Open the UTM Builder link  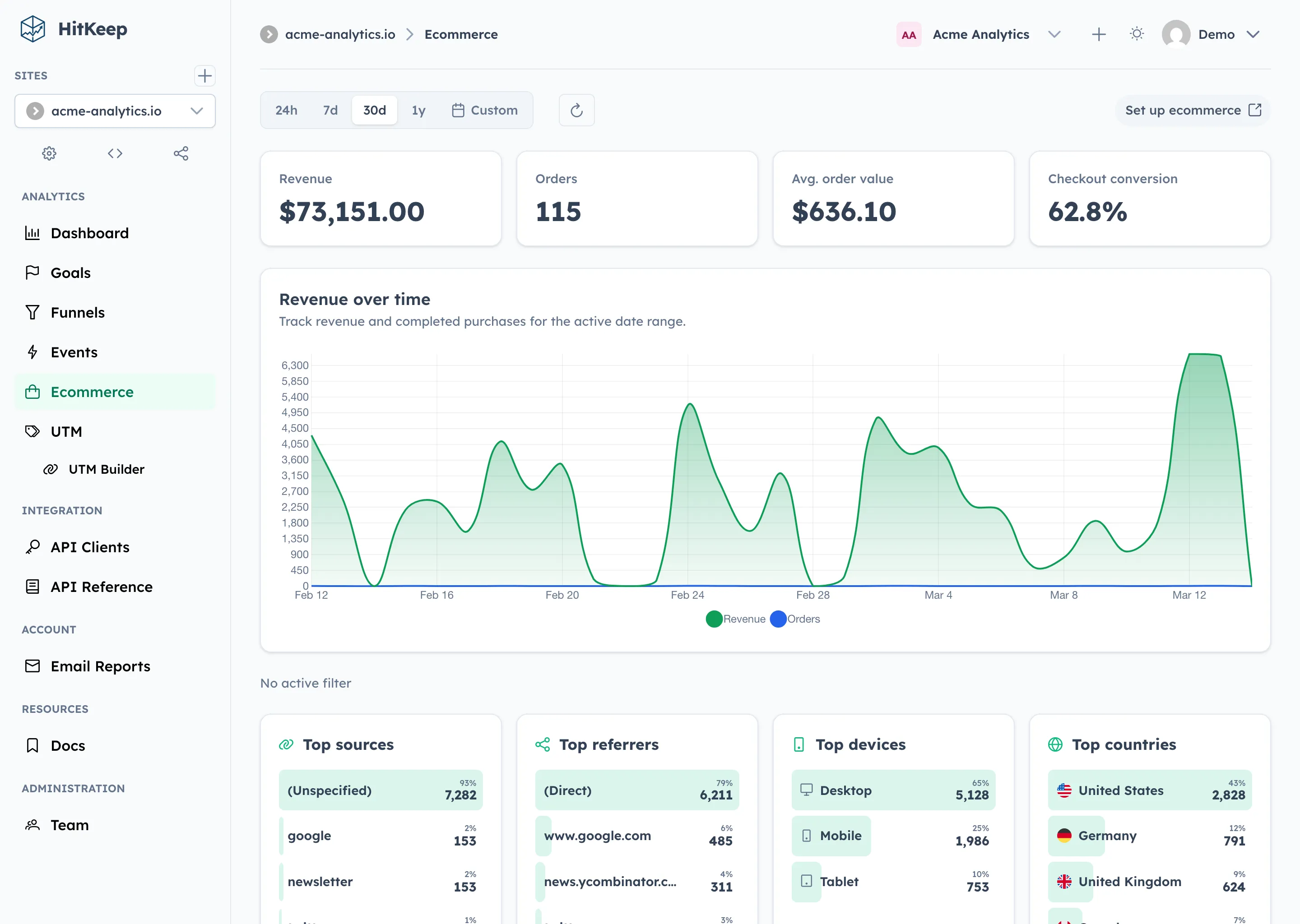point(106,469)
